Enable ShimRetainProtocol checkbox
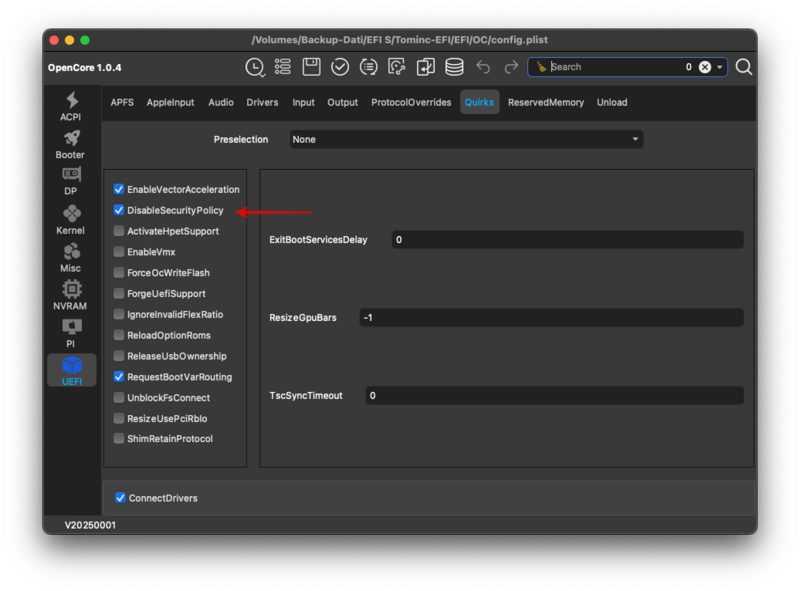The width and height of the screenshot is (800, 591). (119, 438)
